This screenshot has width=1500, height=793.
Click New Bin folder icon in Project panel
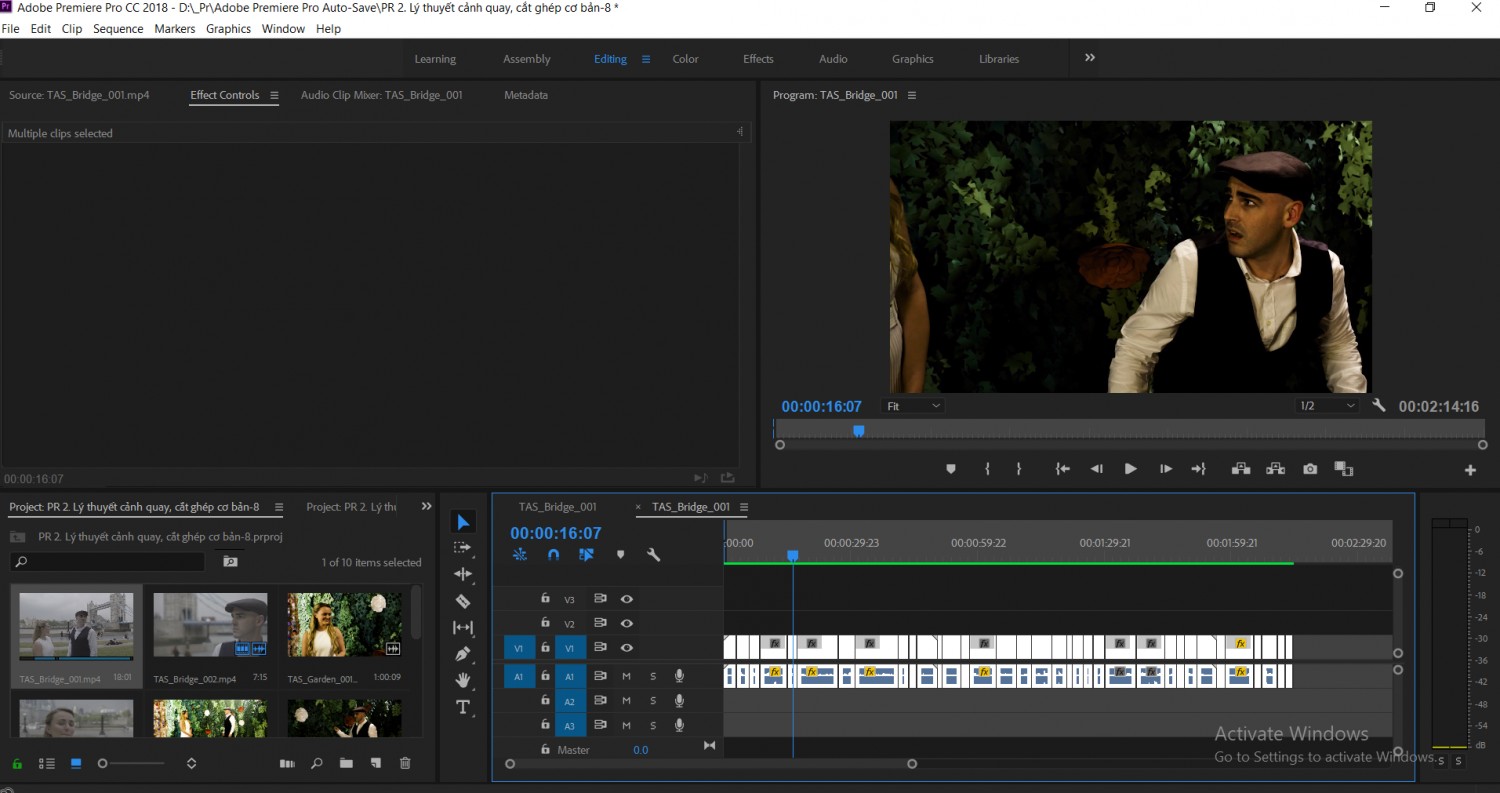346,763
